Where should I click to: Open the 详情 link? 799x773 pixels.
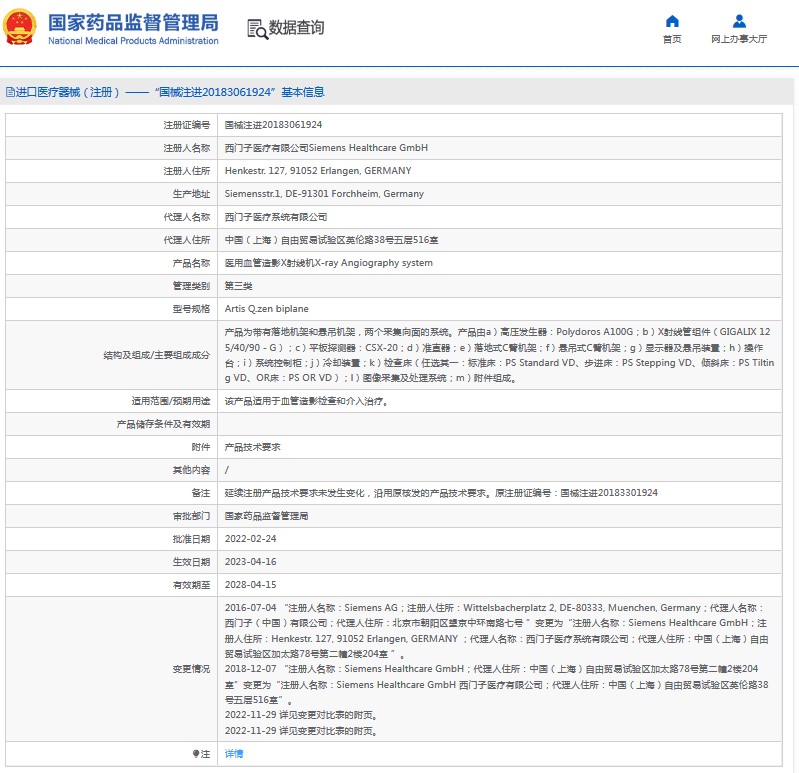click(x=234, y=754)
